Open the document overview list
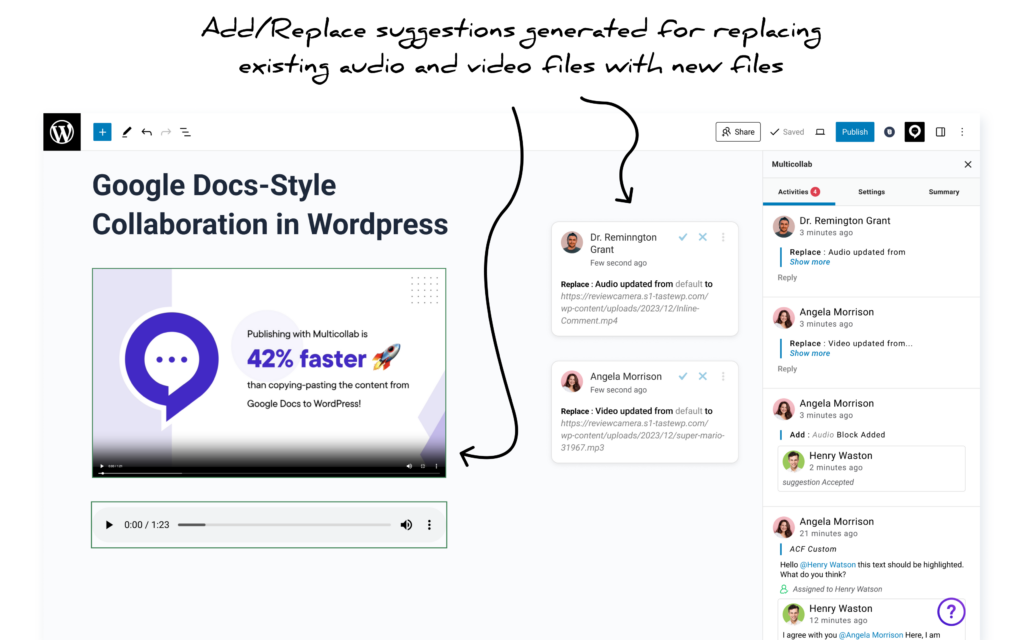 pyautogui.click(x=185, y=132)
